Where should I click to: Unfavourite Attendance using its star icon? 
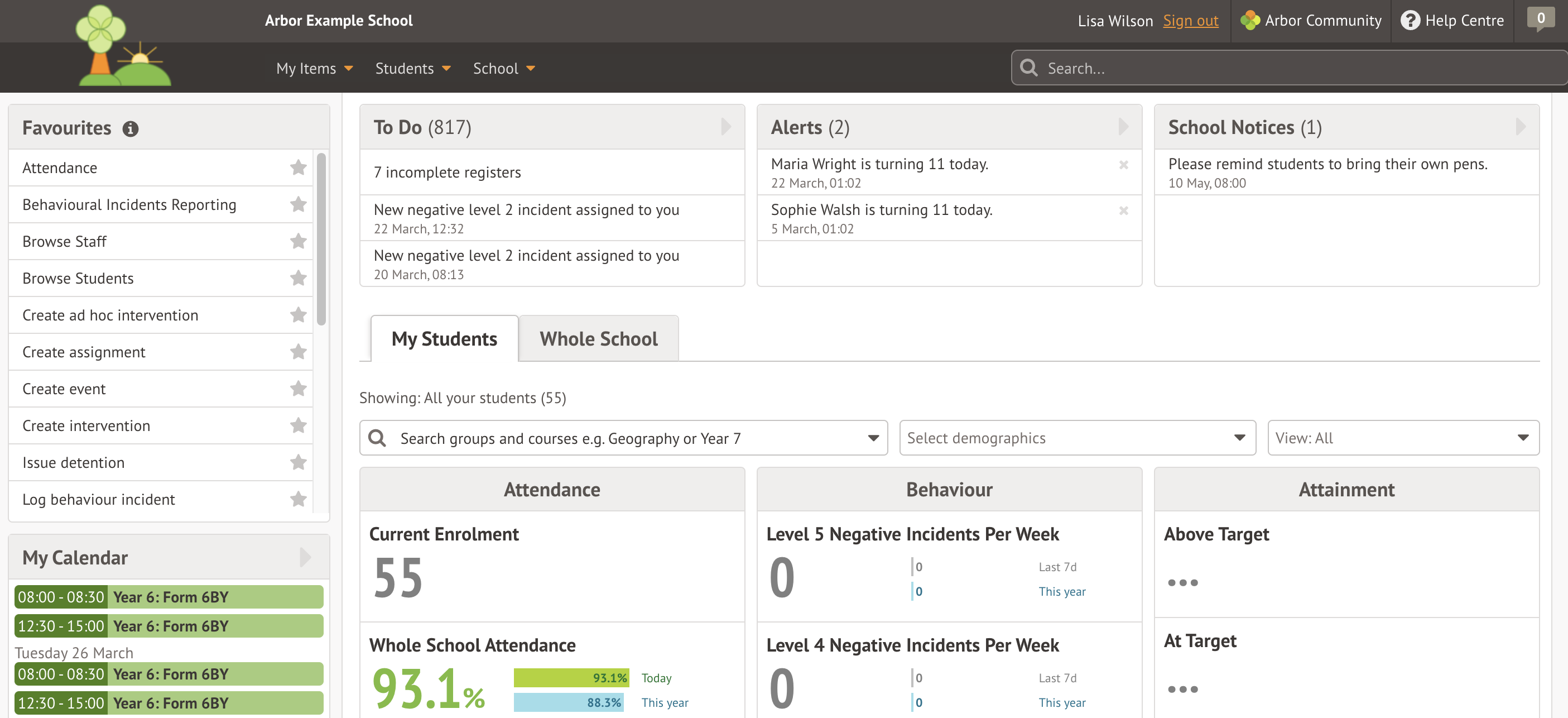click(x=299, y=167)
